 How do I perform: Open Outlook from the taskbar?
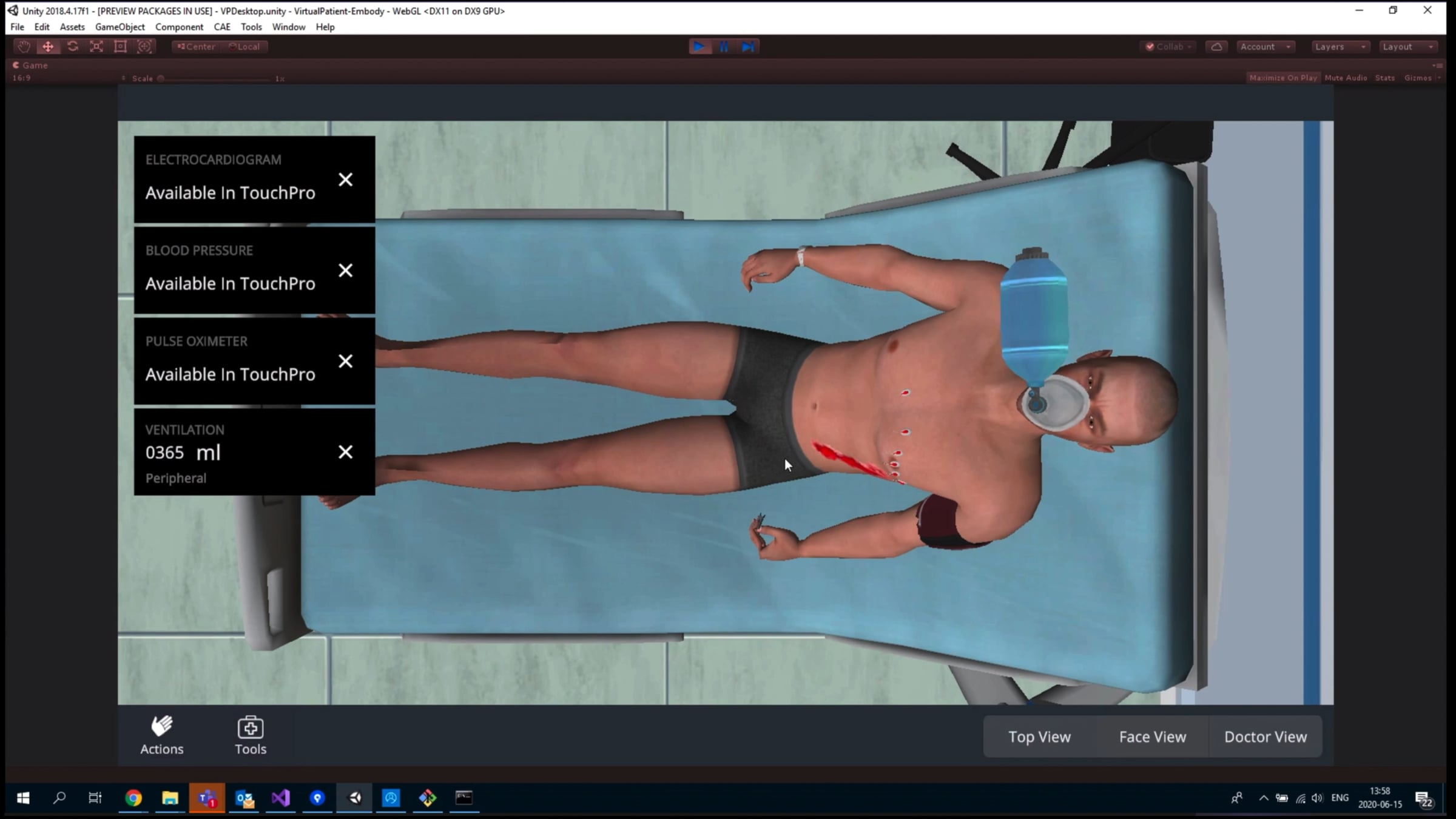pos(244,798)
